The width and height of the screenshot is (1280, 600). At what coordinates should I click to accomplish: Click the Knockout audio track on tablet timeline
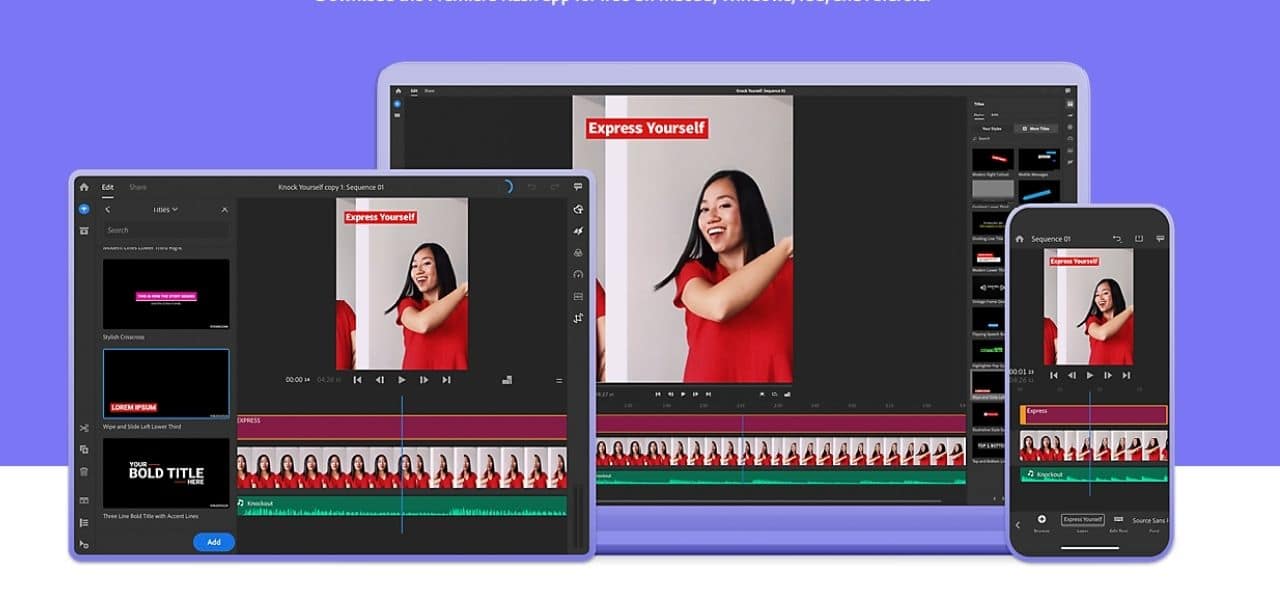click(x=401, y=506)
